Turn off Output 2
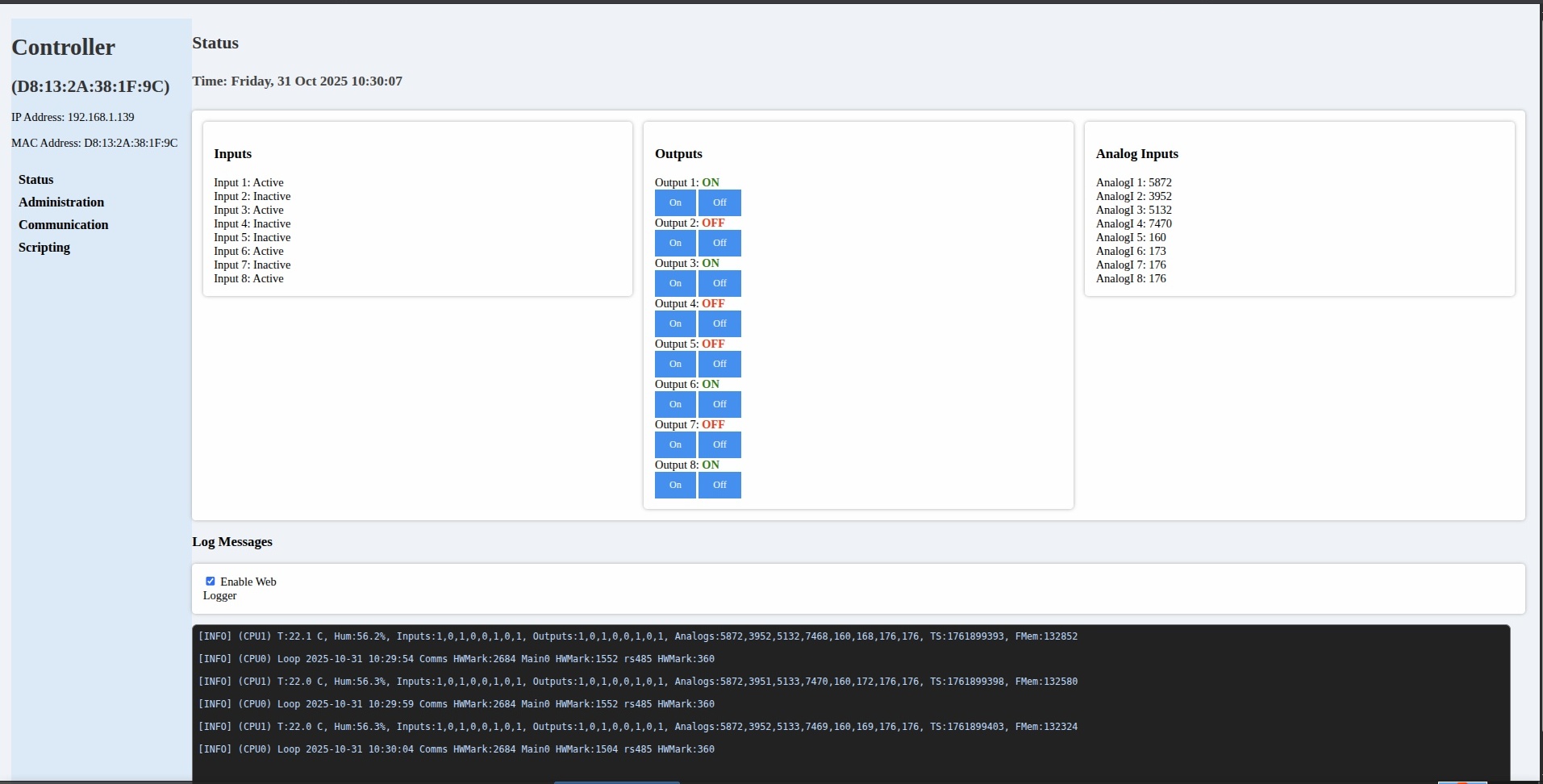This screenshot has height=784, width=1543. (x=719, y=243)
